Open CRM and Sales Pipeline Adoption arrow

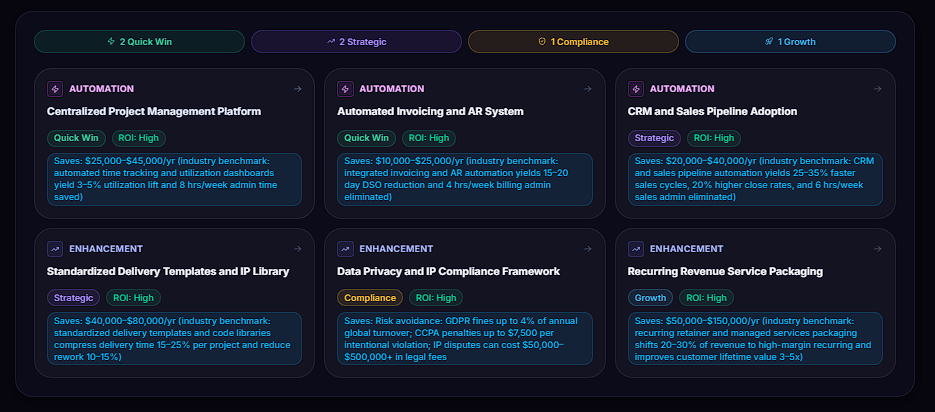tap(878, 89)
